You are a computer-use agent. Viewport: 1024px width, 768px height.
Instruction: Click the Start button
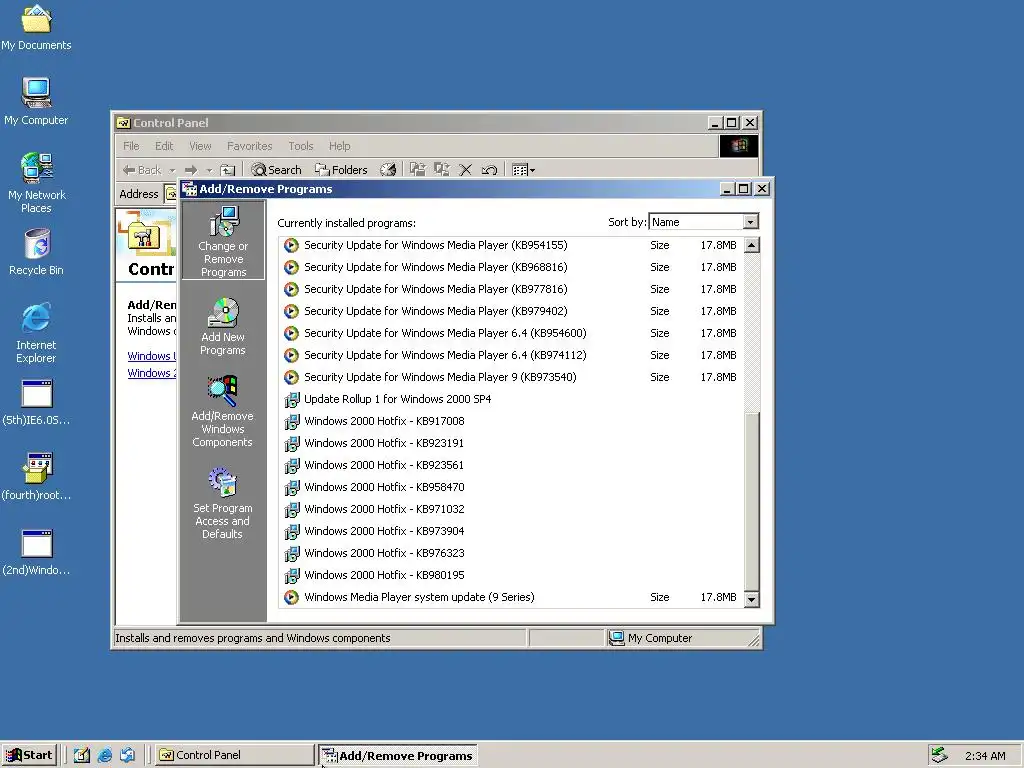pos(29,755)
